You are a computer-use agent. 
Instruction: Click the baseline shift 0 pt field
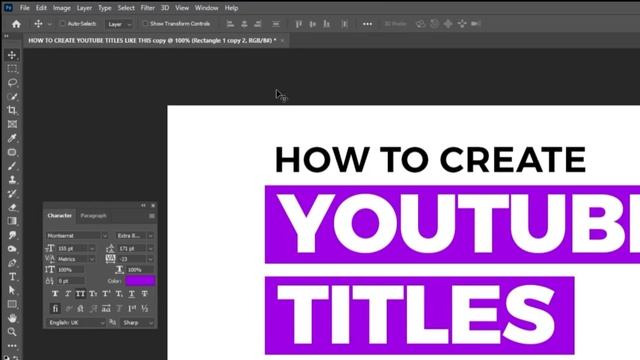pyautogui.click(x=71, y=281)
